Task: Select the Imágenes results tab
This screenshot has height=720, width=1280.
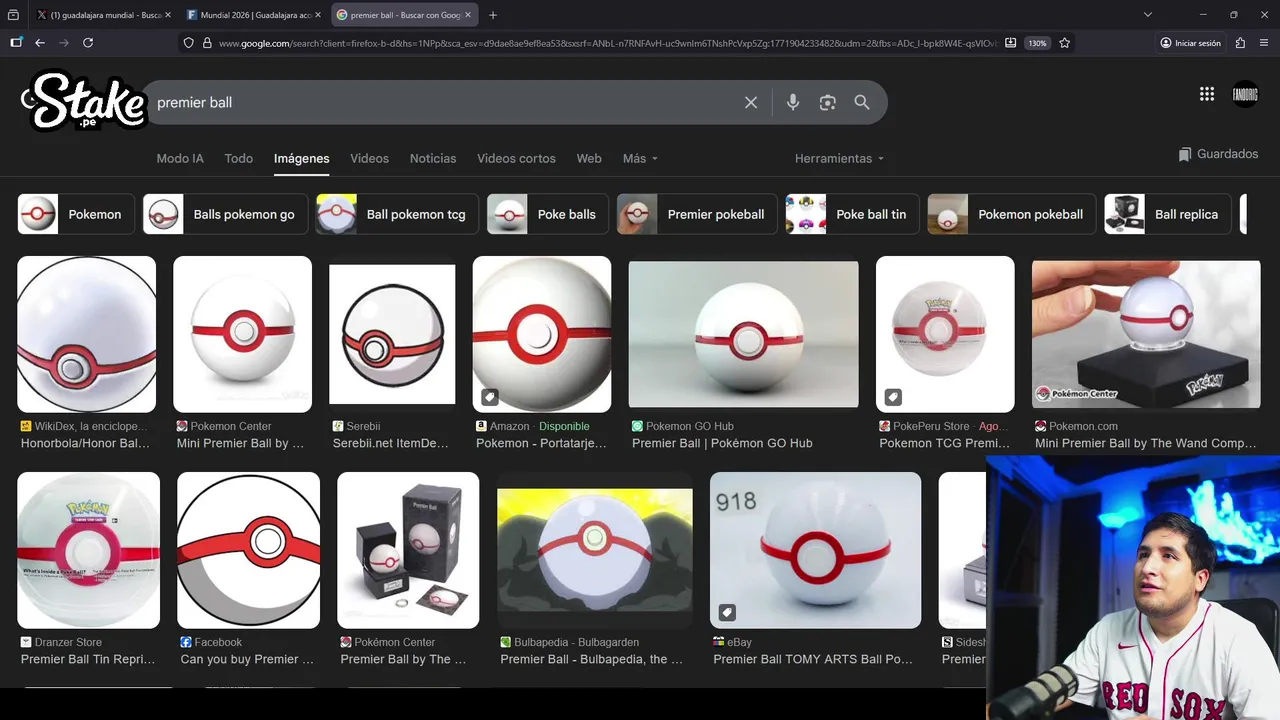Action: (302, 158)
